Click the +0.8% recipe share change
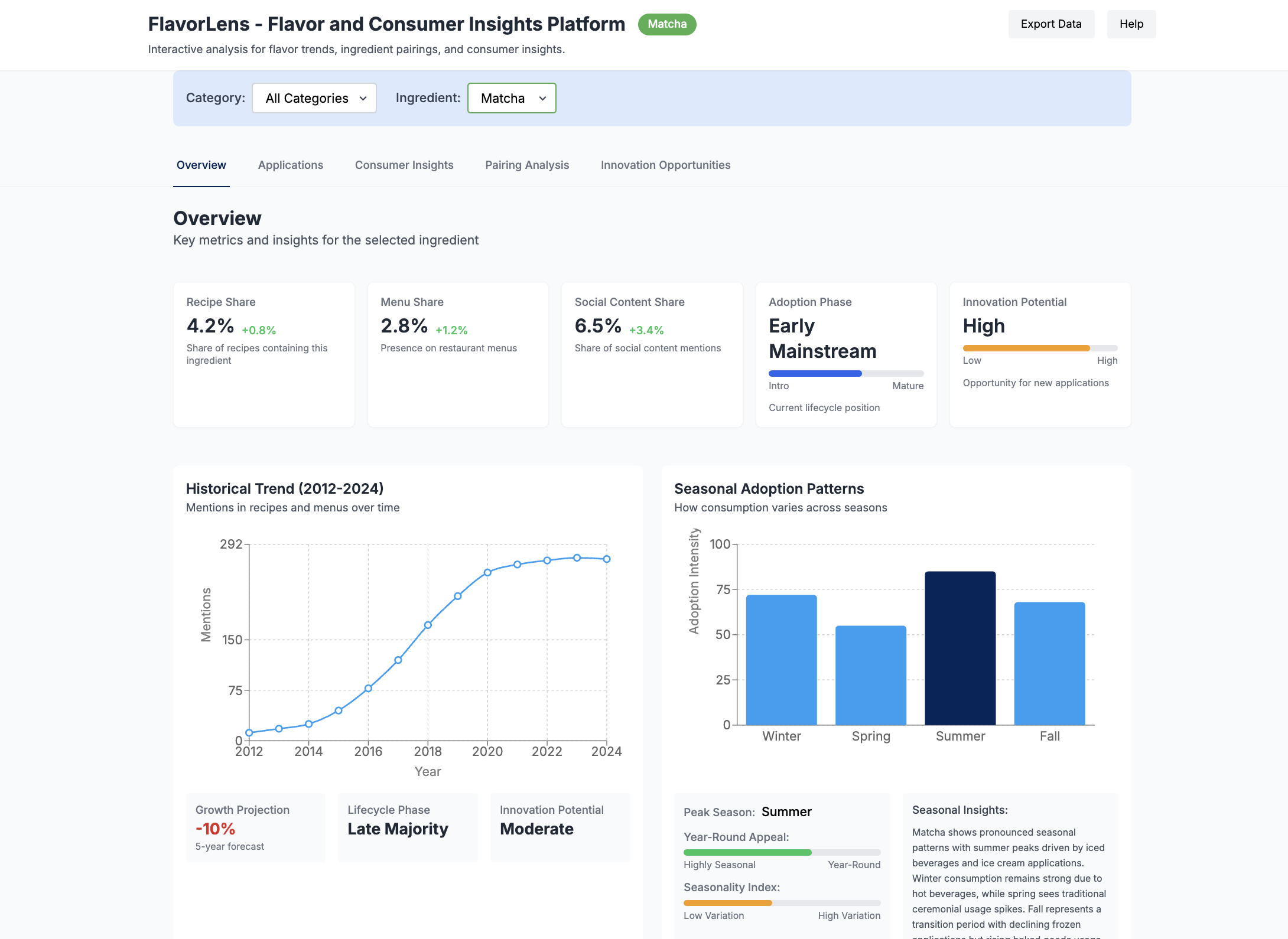 259,330
